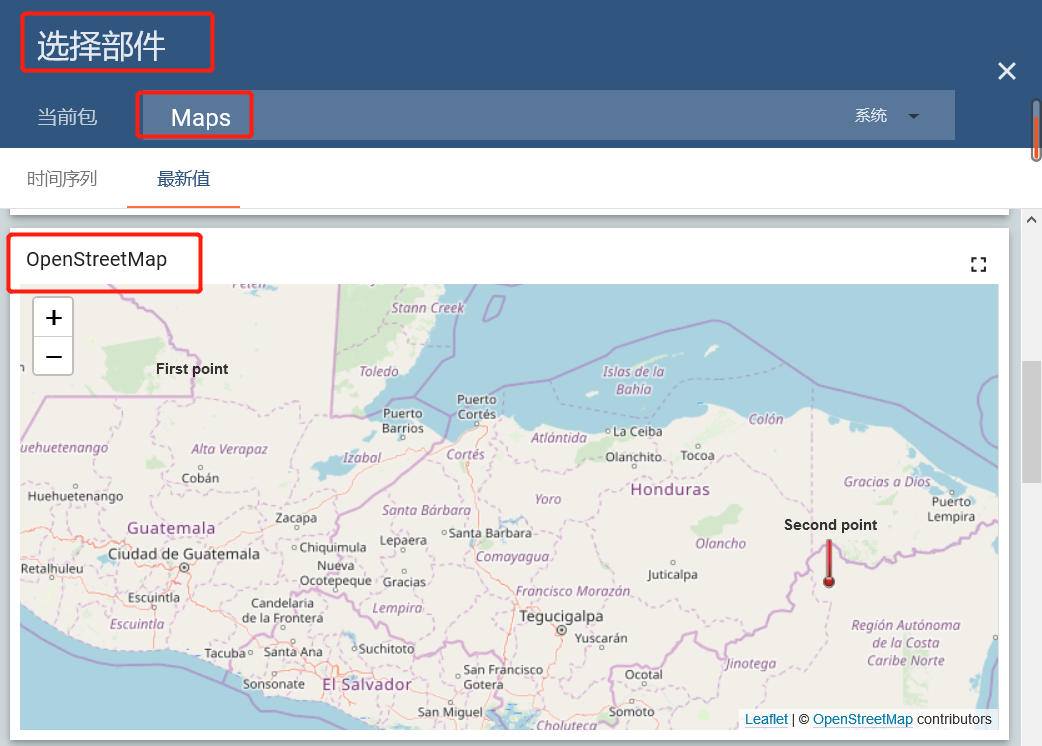Image resolution: width=1042 pixels, height=746 pixels.
Task: Select the Maps widget bundle
Action: tap(201, 118)
